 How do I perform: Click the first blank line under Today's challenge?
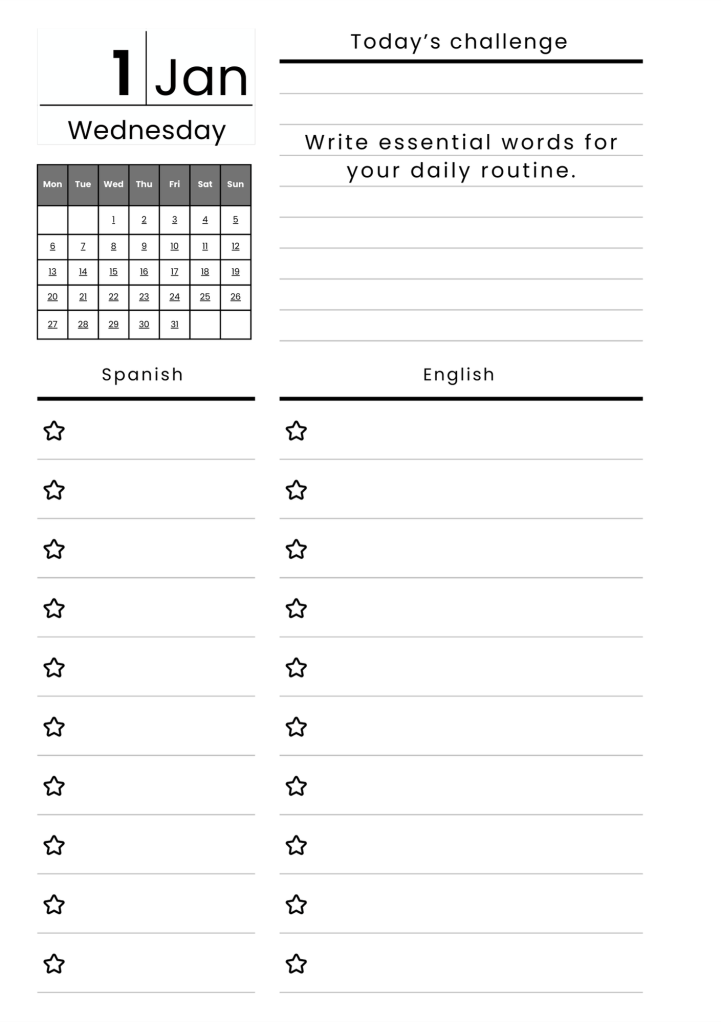[460, 80]
